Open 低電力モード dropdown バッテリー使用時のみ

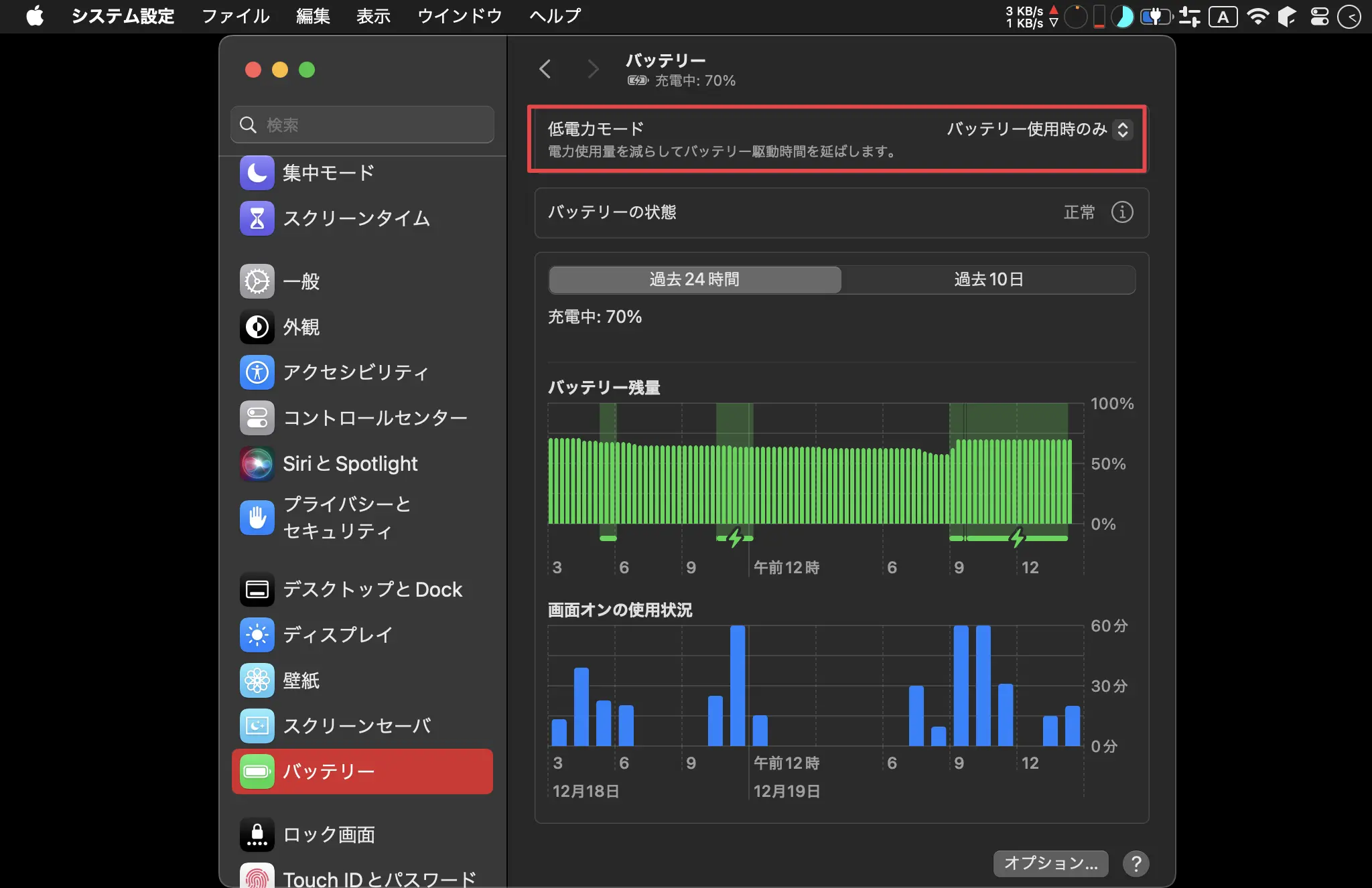coord(1039,129)
